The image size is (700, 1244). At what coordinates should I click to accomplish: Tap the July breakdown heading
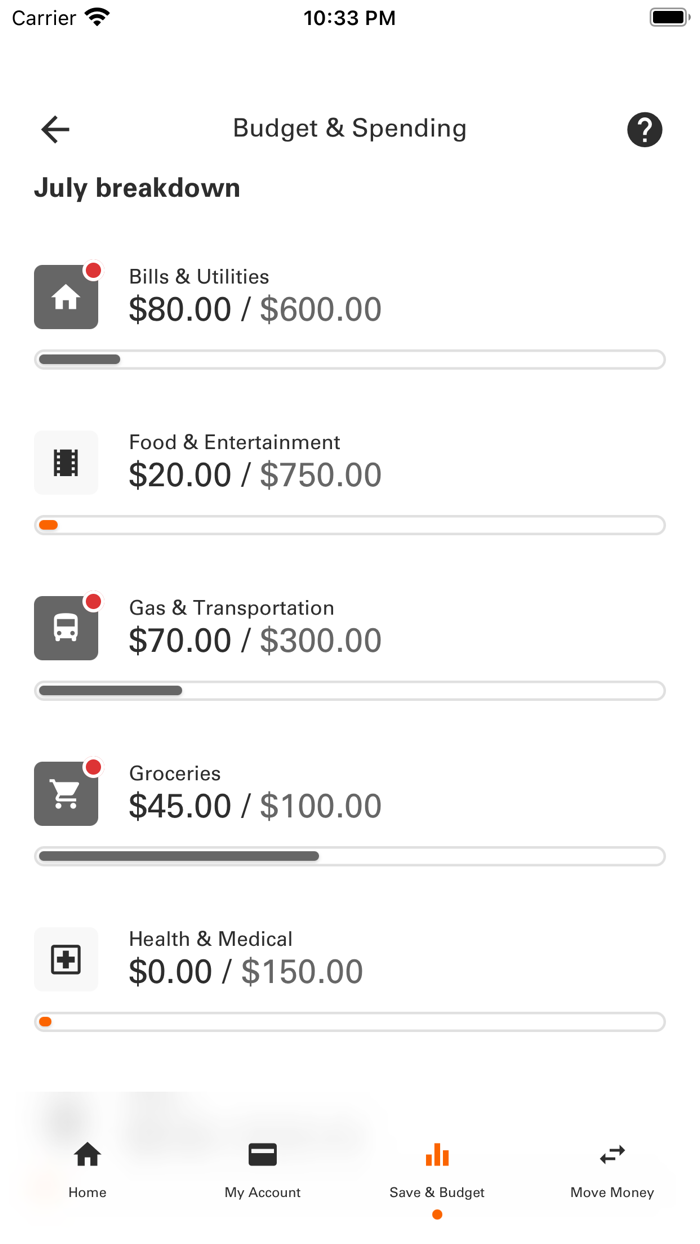tap(137, 188)
